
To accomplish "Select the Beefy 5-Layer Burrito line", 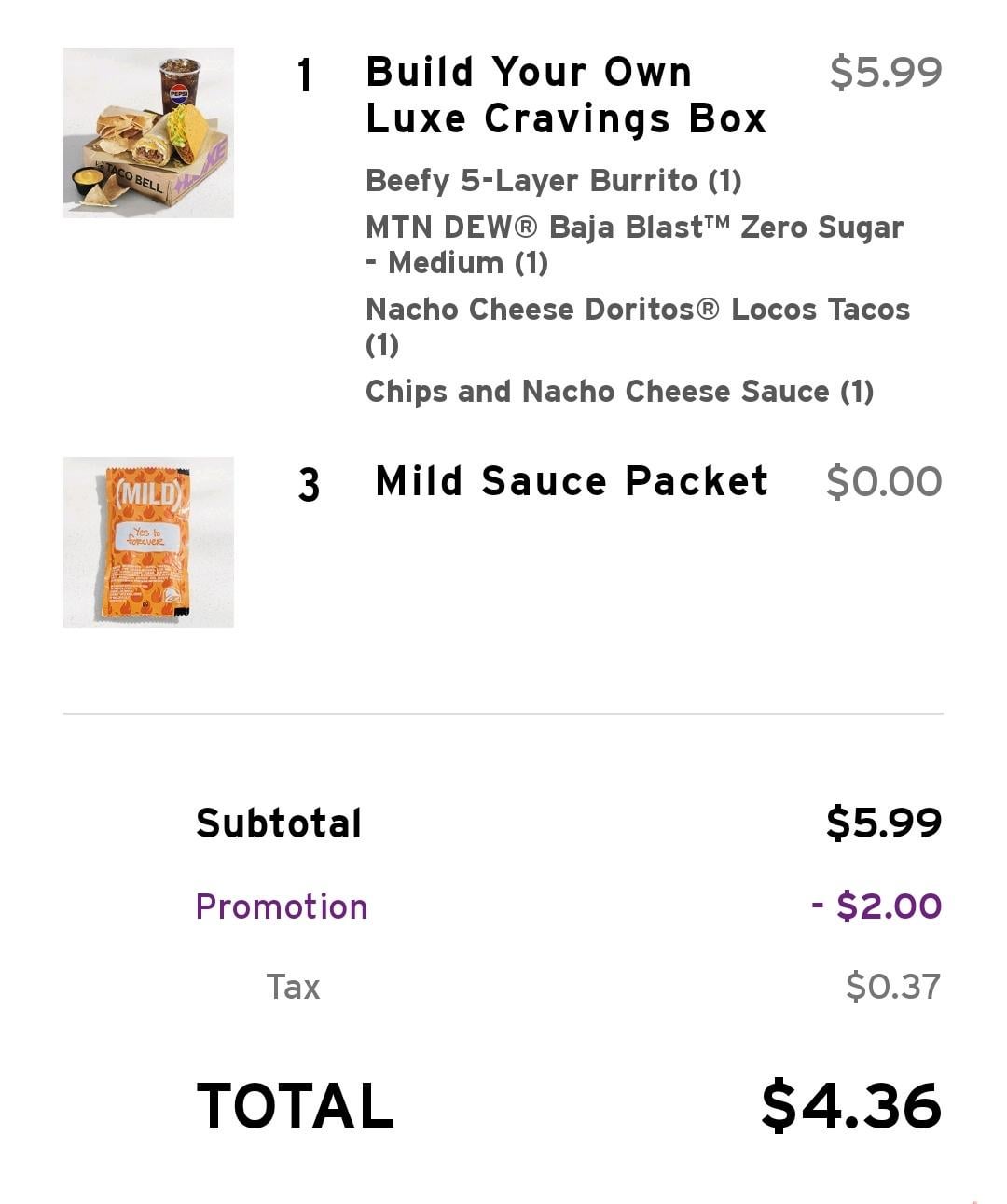I will 553,180.
